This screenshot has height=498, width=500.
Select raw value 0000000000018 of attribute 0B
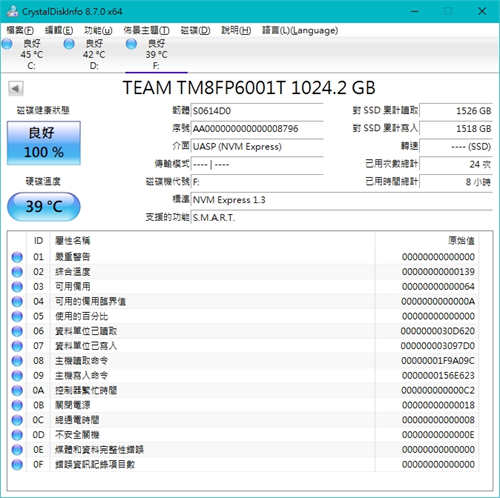(438, 405)
